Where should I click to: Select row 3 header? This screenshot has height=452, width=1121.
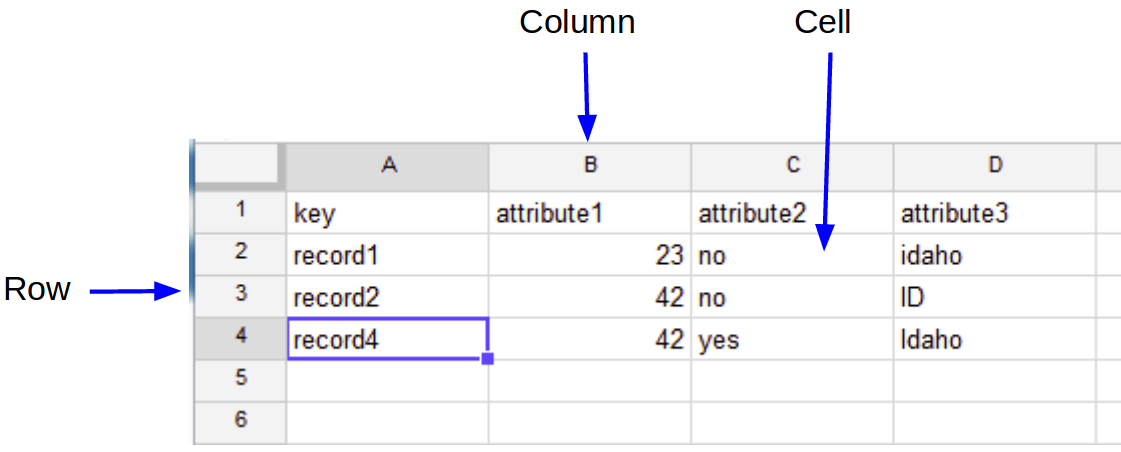[240, 295]
